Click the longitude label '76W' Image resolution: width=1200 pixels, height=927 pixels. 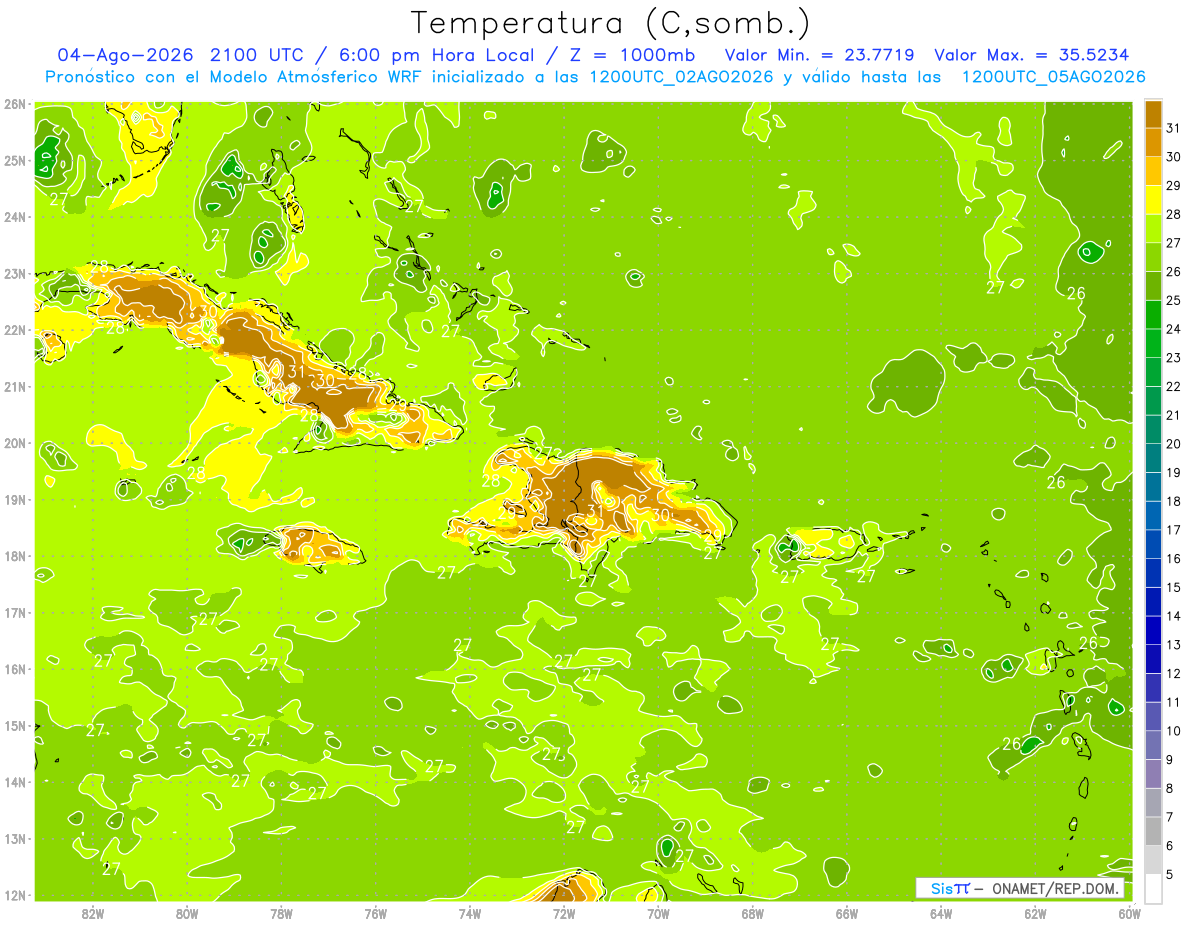[375, 913]
